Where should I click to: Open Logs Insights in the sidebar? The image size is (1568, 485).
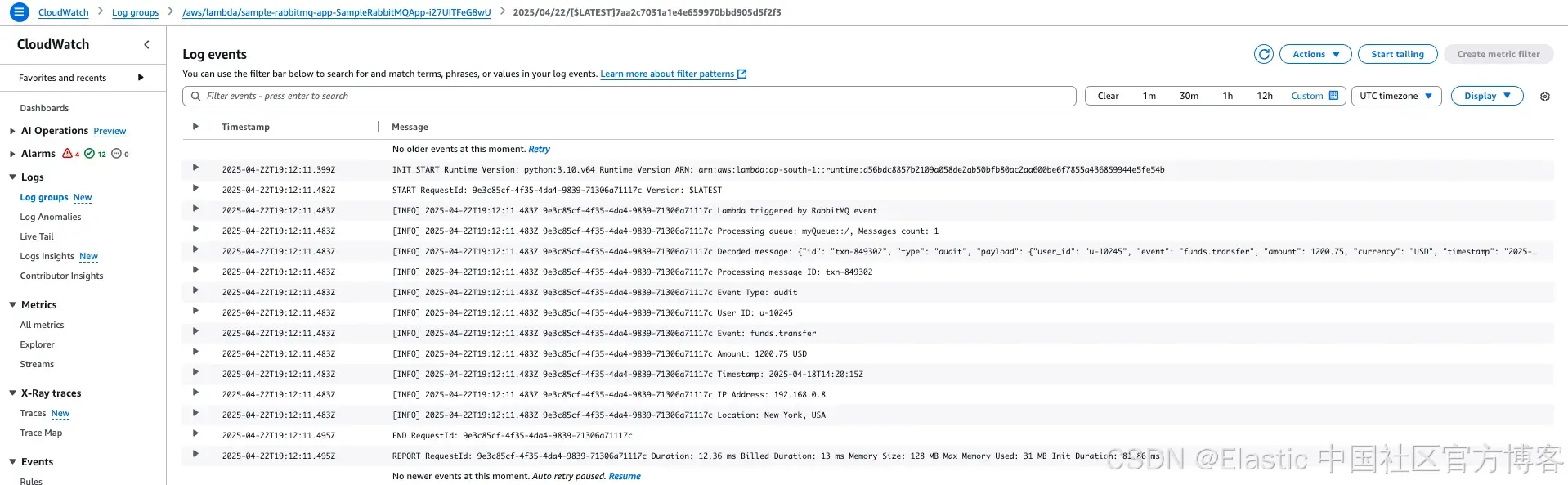coord(47,256)
